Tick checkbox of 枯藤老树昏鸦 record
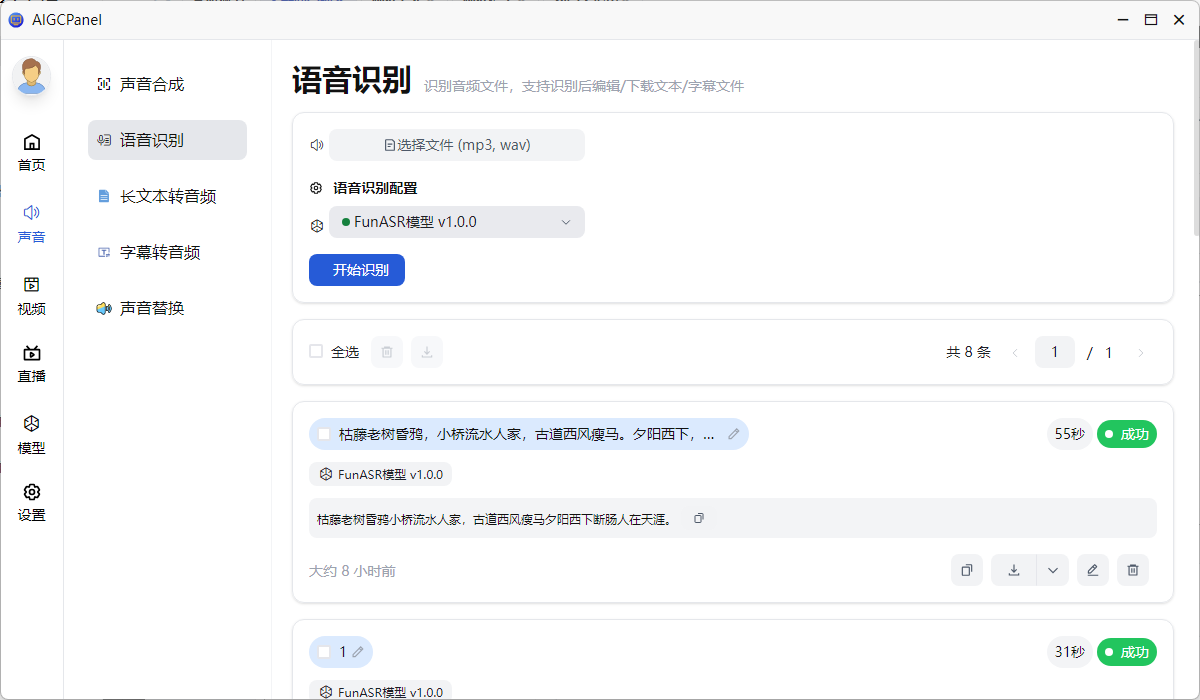 pos(324,434)
